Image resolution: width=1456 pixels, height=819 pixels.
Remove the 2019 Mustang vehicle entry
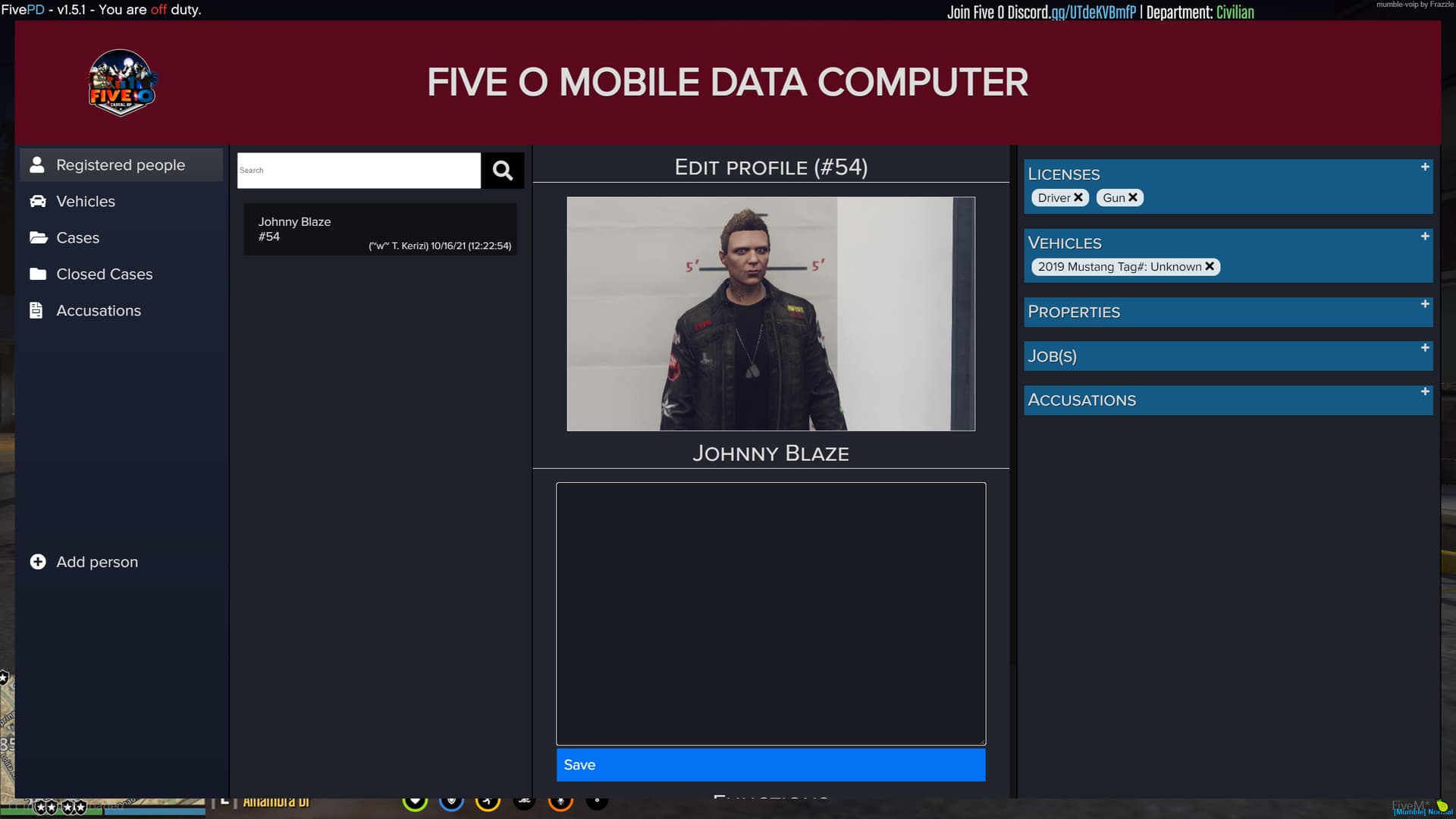tap(1210, 266)
